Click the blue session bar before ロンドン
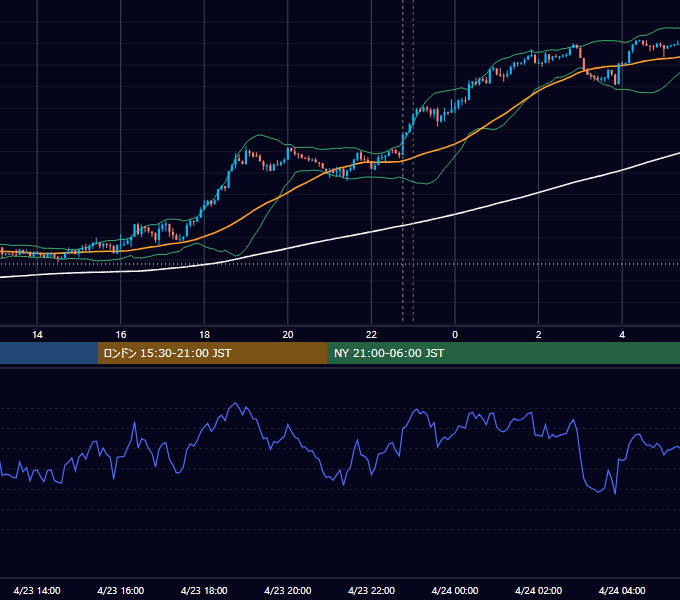Screen dimensions: 680x600 coord(49,353)
